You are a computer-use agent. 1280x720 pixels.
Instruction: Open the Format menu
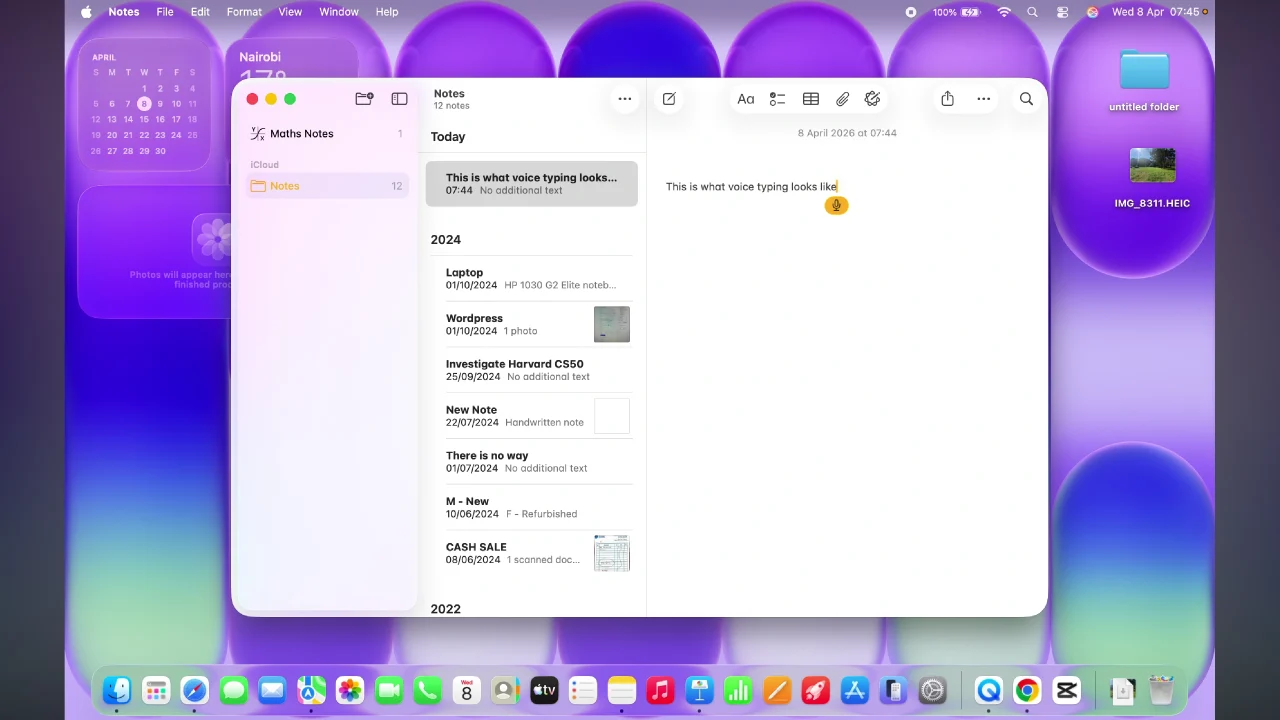244,12
